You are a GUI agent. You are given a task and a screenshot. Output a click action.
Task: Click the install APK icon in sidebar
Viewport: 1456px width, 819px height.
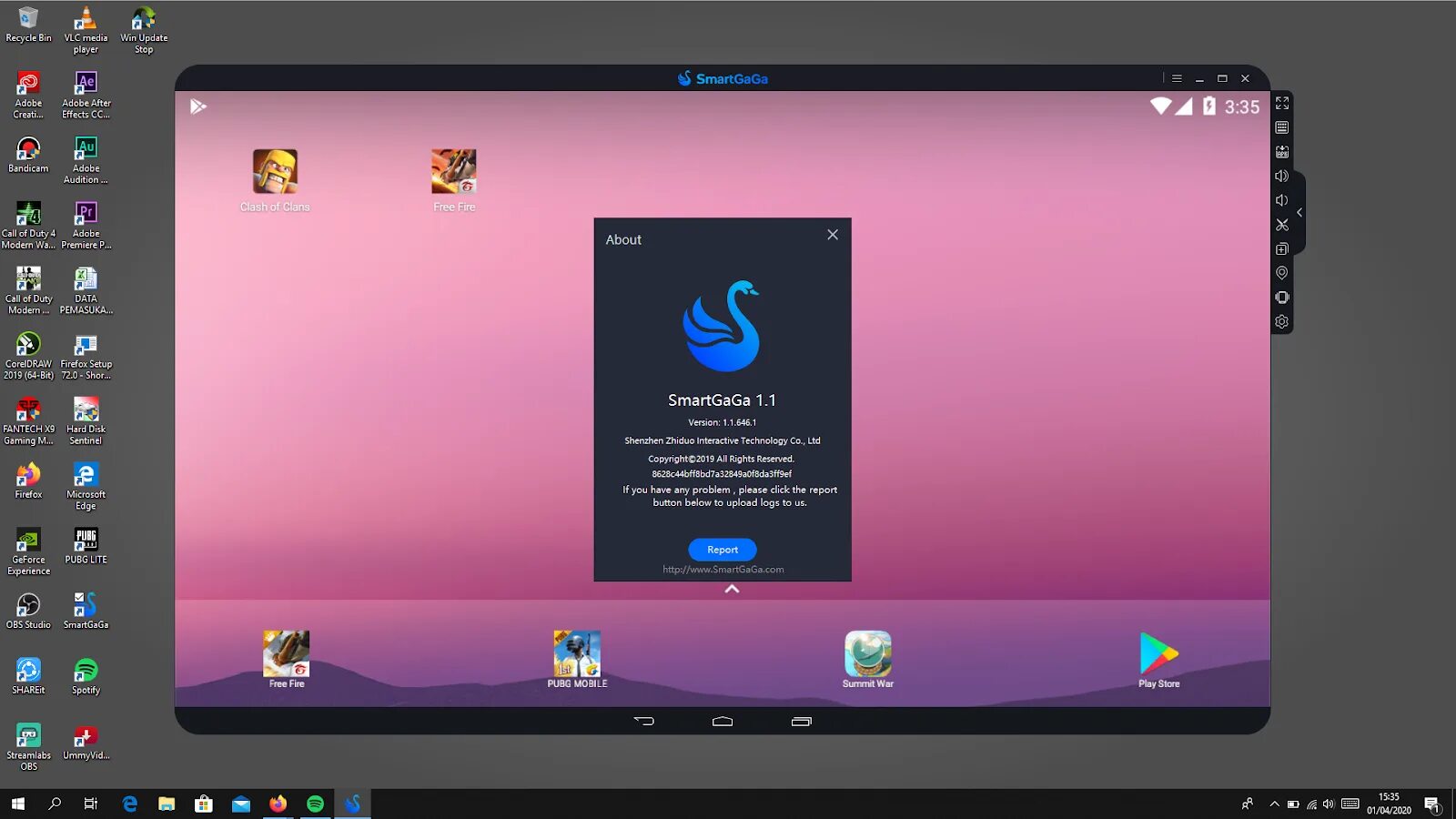pyautogui.click(x=1281, y=152)
